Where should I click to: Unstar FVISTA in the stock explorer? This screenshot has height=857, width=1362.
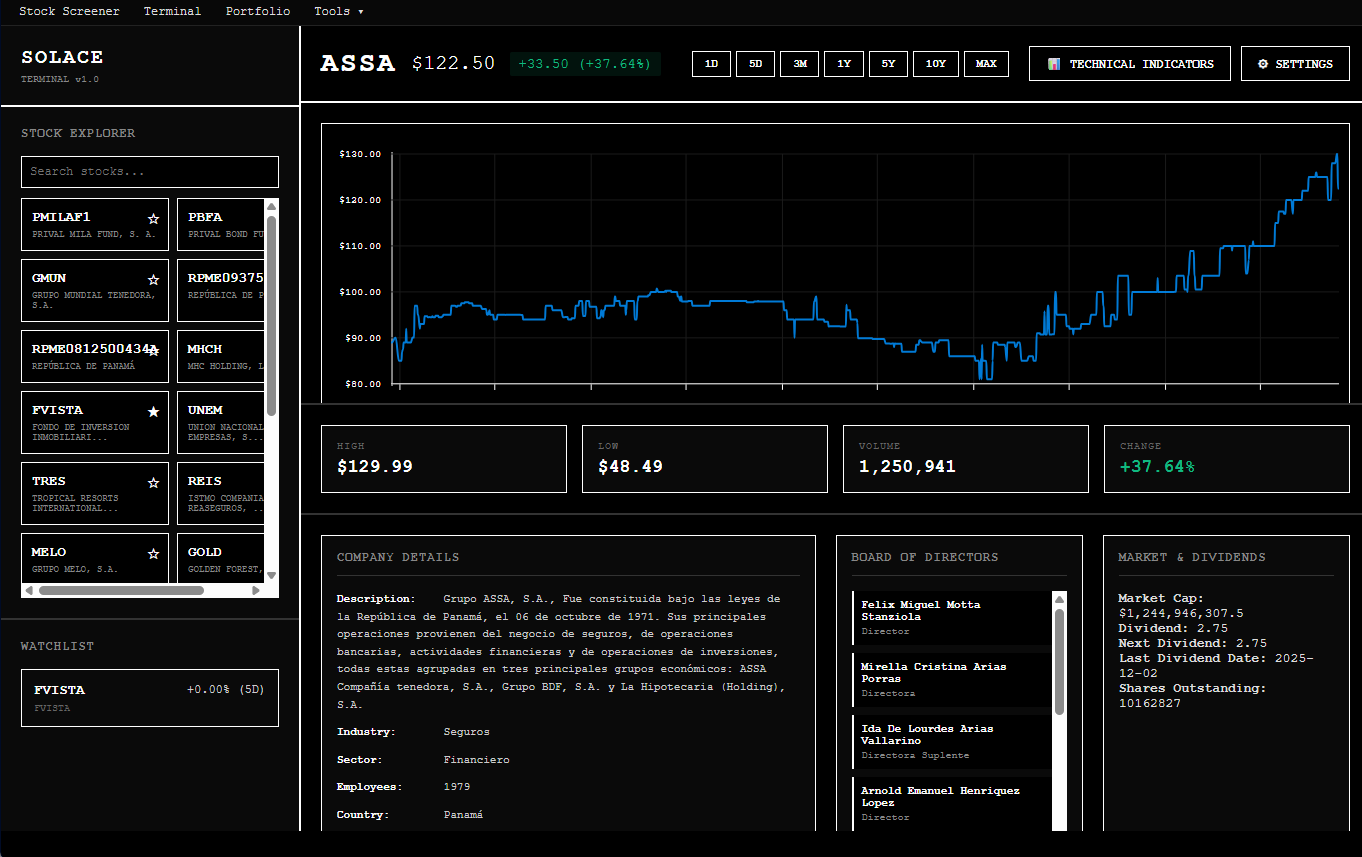pyautogui.click(x=154, y=410)
